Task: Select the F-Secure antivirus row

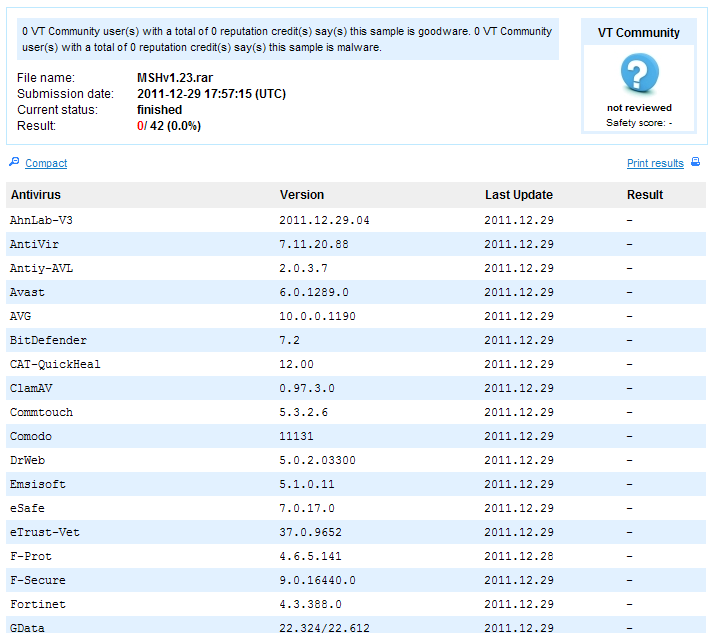Action: click(x=35, y=580)
